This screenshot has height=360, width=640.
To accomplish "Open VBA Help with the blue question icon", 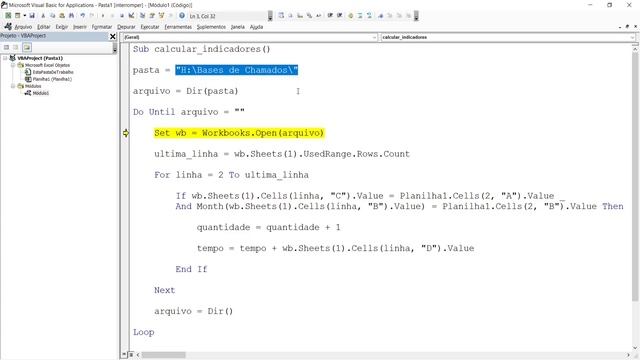I will (x=182, y=16).
